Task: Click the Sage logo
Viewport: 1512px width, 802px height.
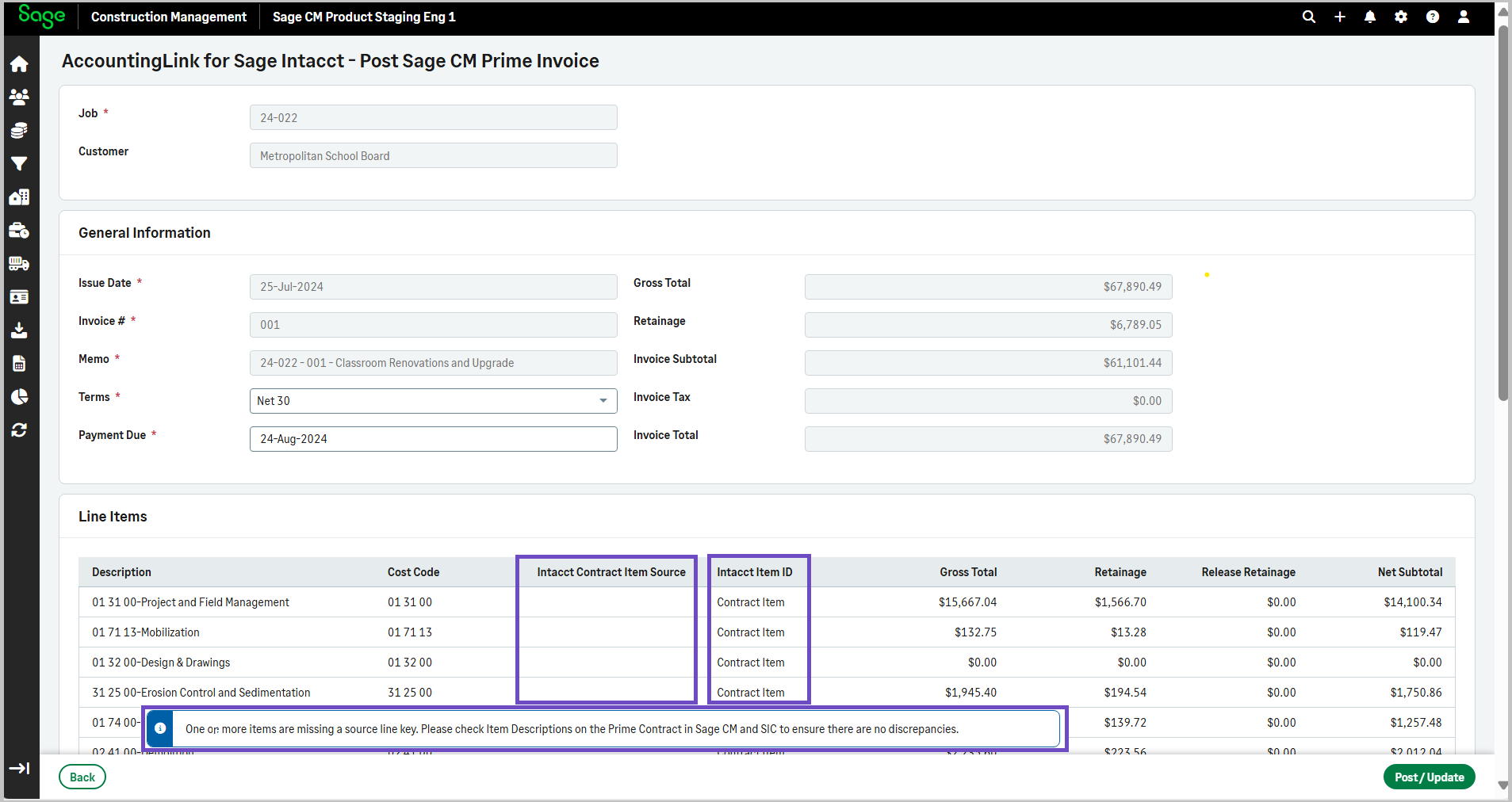Action: tap(41, 16)
